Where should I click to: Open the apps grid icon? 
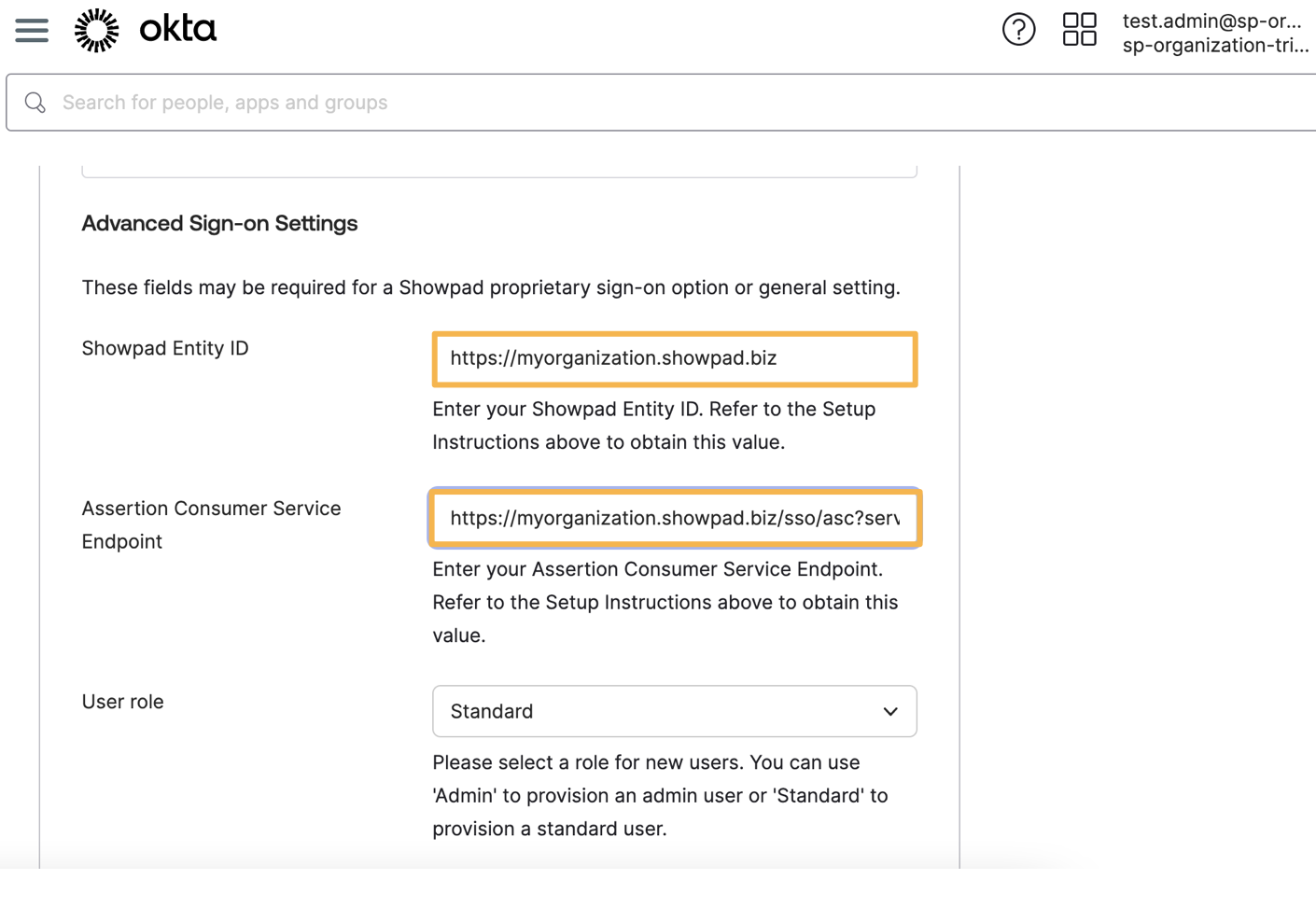click(x=1079, y=30)
